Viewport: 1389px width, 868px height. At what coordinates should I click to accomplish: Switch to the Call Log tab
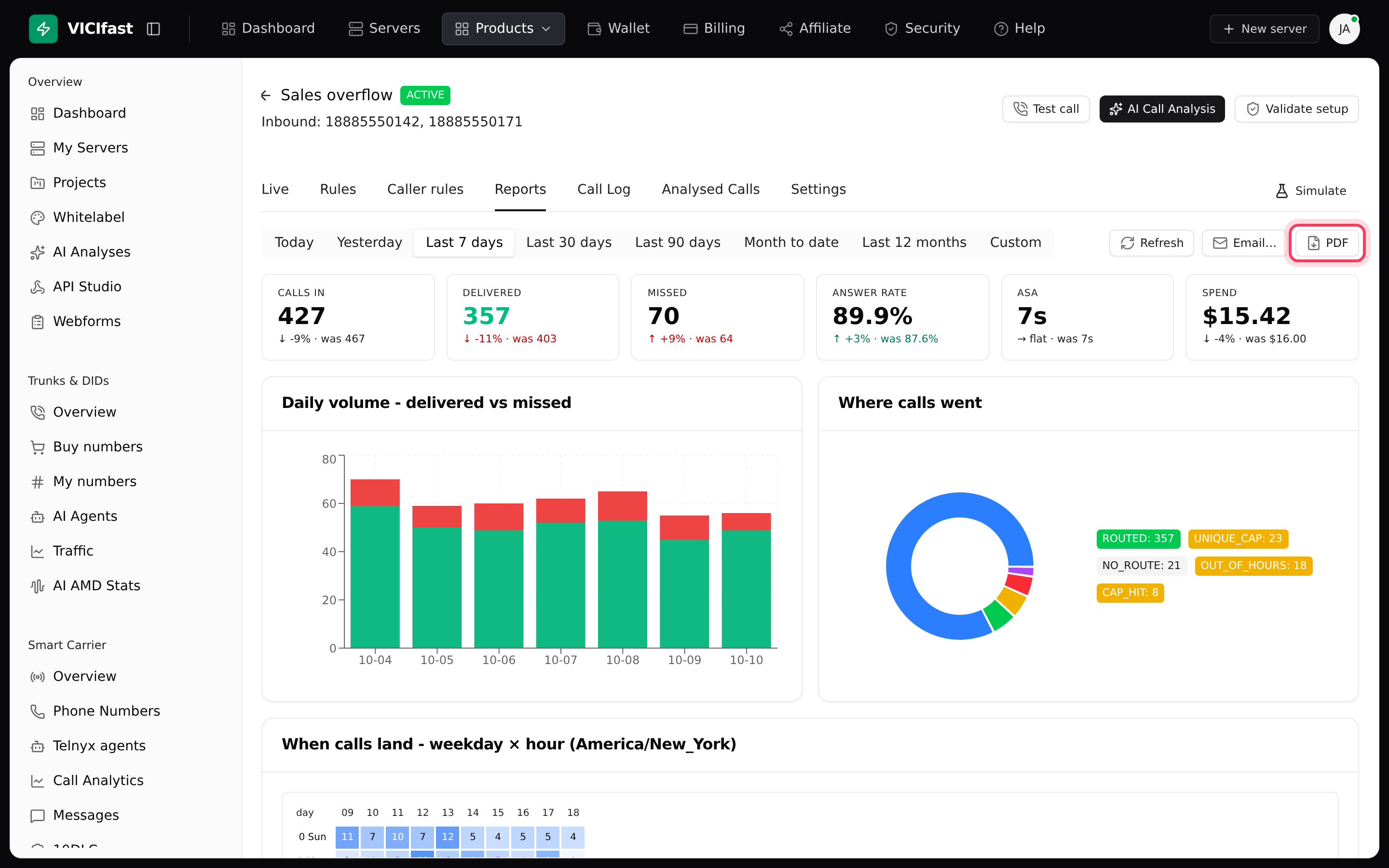coord(604,190)
